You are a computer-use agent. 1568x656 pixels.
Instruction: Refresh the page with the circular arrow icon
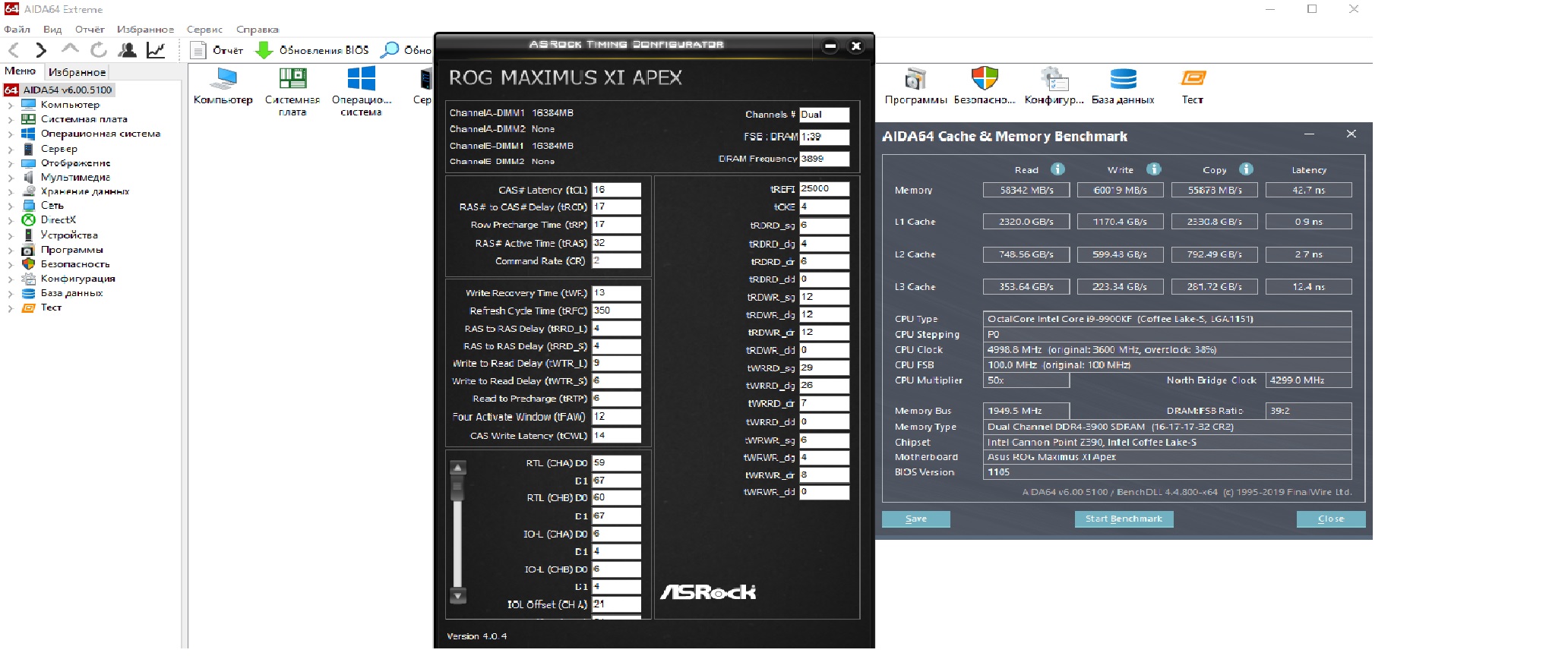tap(99, 50)
